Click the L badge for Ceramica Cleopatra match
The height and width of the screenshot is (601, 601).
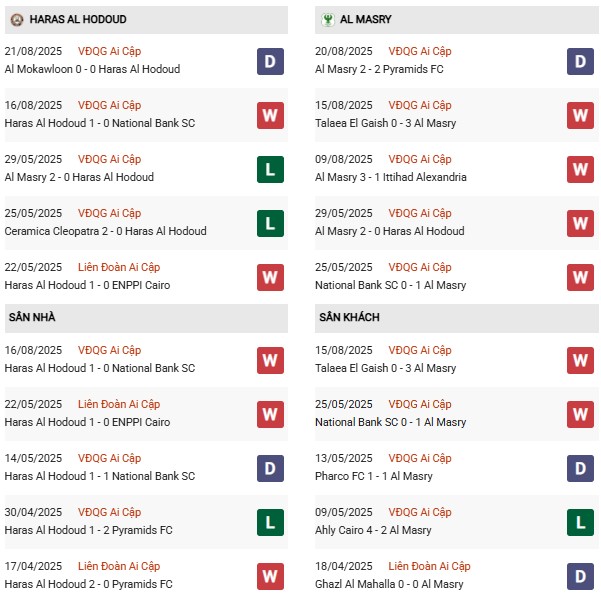(x=270, y=223)
